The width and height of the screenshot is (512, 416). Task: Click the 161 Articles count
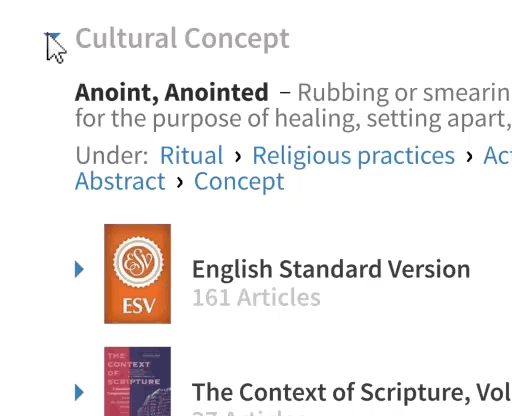pyautogui.click(x=256, y=297)
